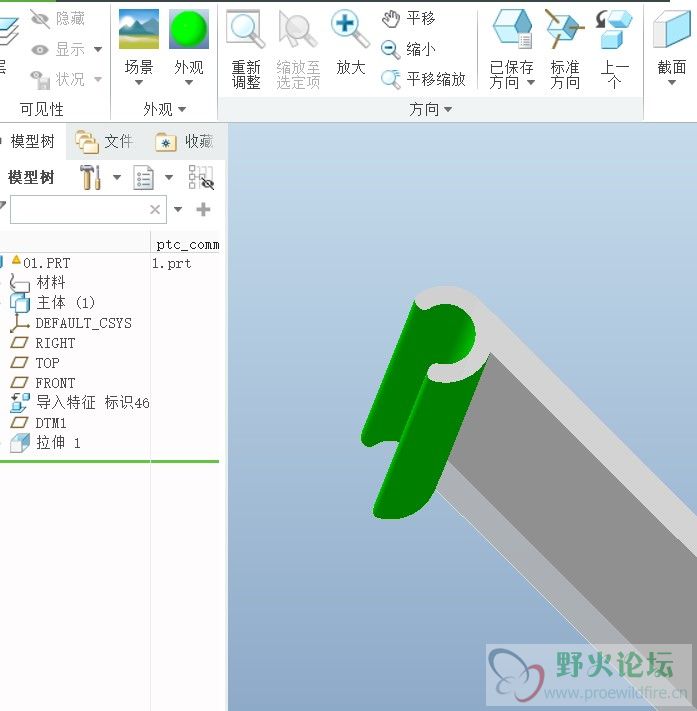Switch to the Files (文件) tab
The width and height of the screenshot is (697, 711).
[104, 141]
